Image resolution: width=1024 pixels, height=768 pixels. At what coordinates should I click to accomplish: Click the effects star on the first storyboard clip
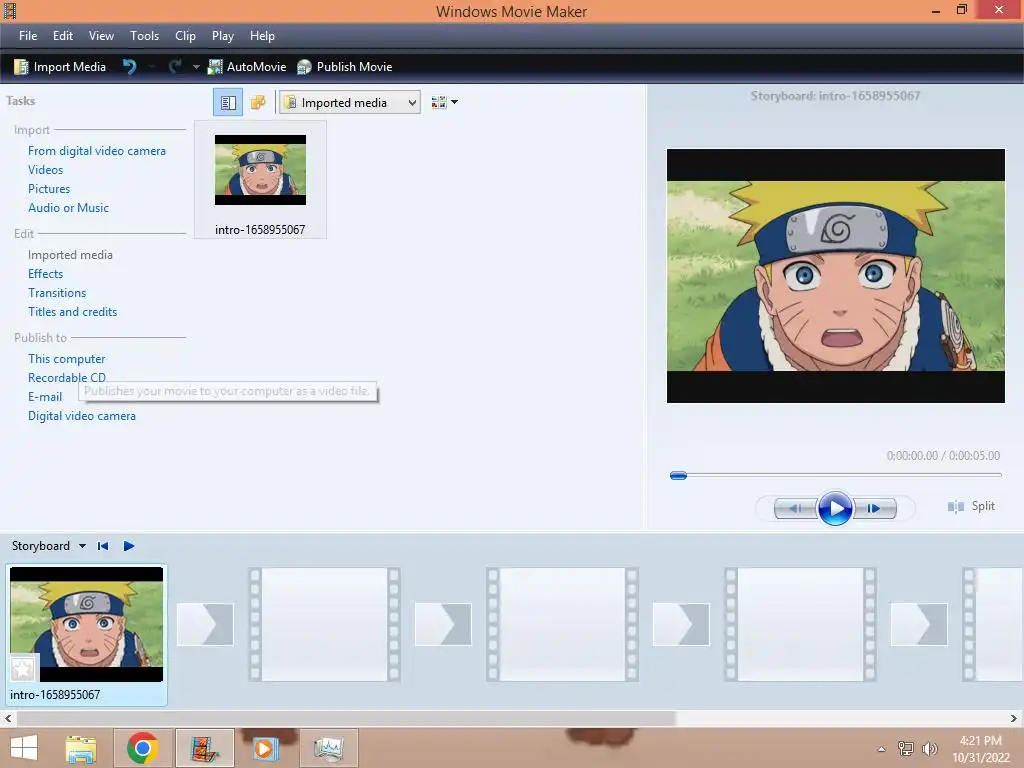point(22,669)
